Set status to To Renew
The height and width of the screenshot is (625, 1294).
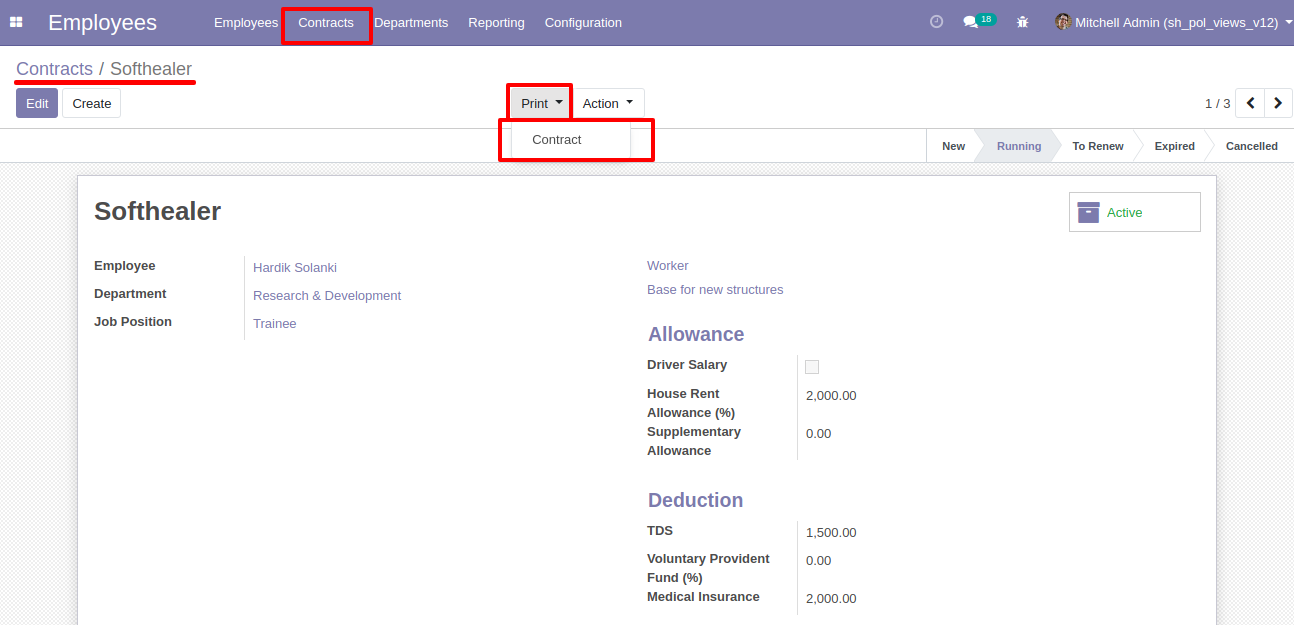(x=1098, y=146)
